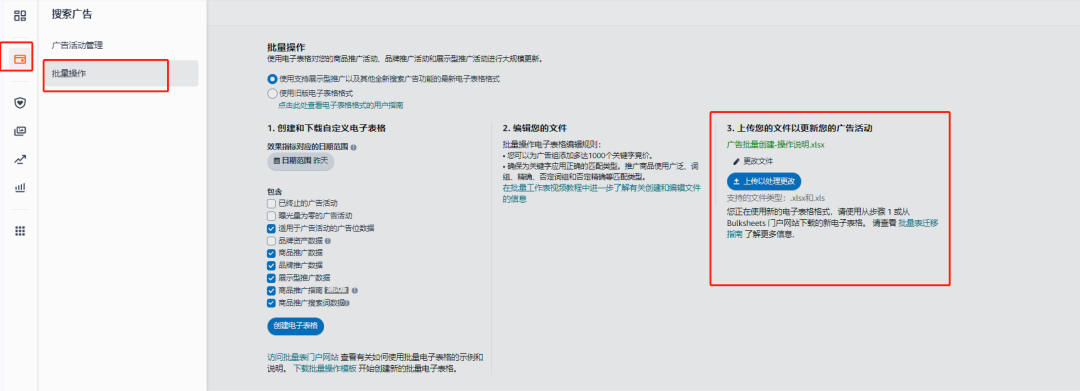This screenshot has width=1080, height=391.
Task: Click info icon next to 品牌资产数据
Action: (327, 241)
